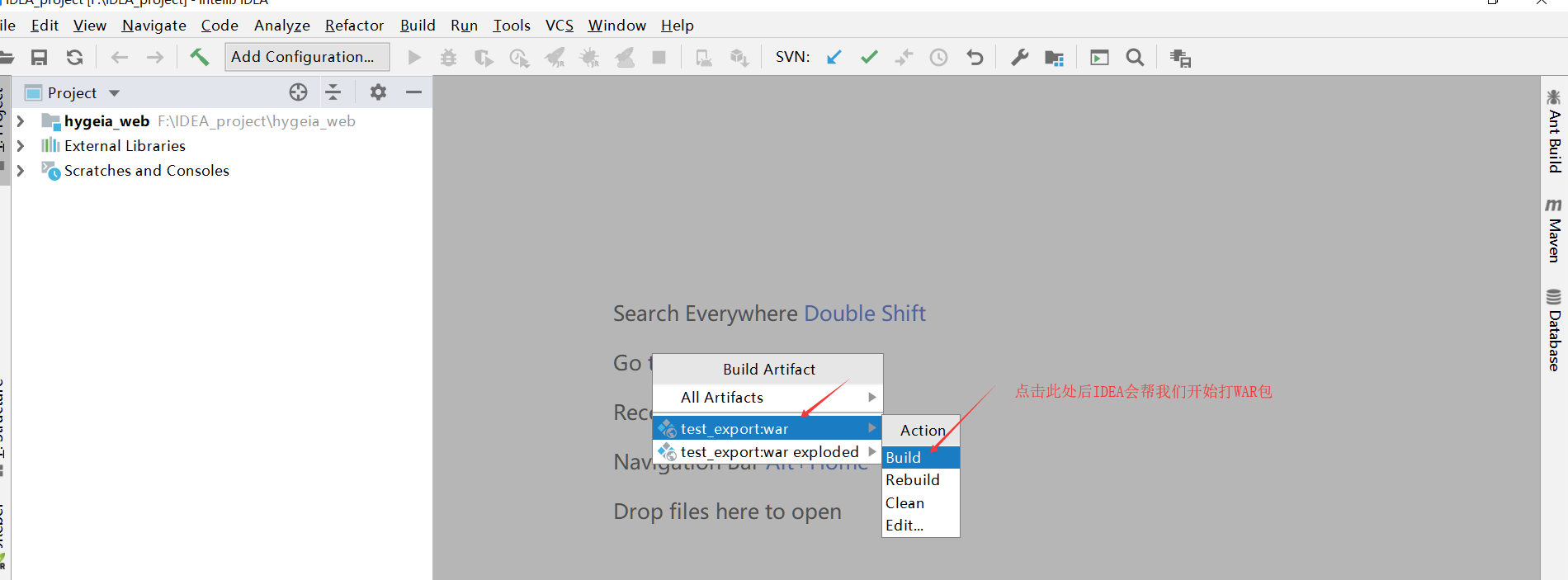This screenshot has width=1568, height=580.
Task: Click the green hammer Build Project icon
Action: pos(199,56)
